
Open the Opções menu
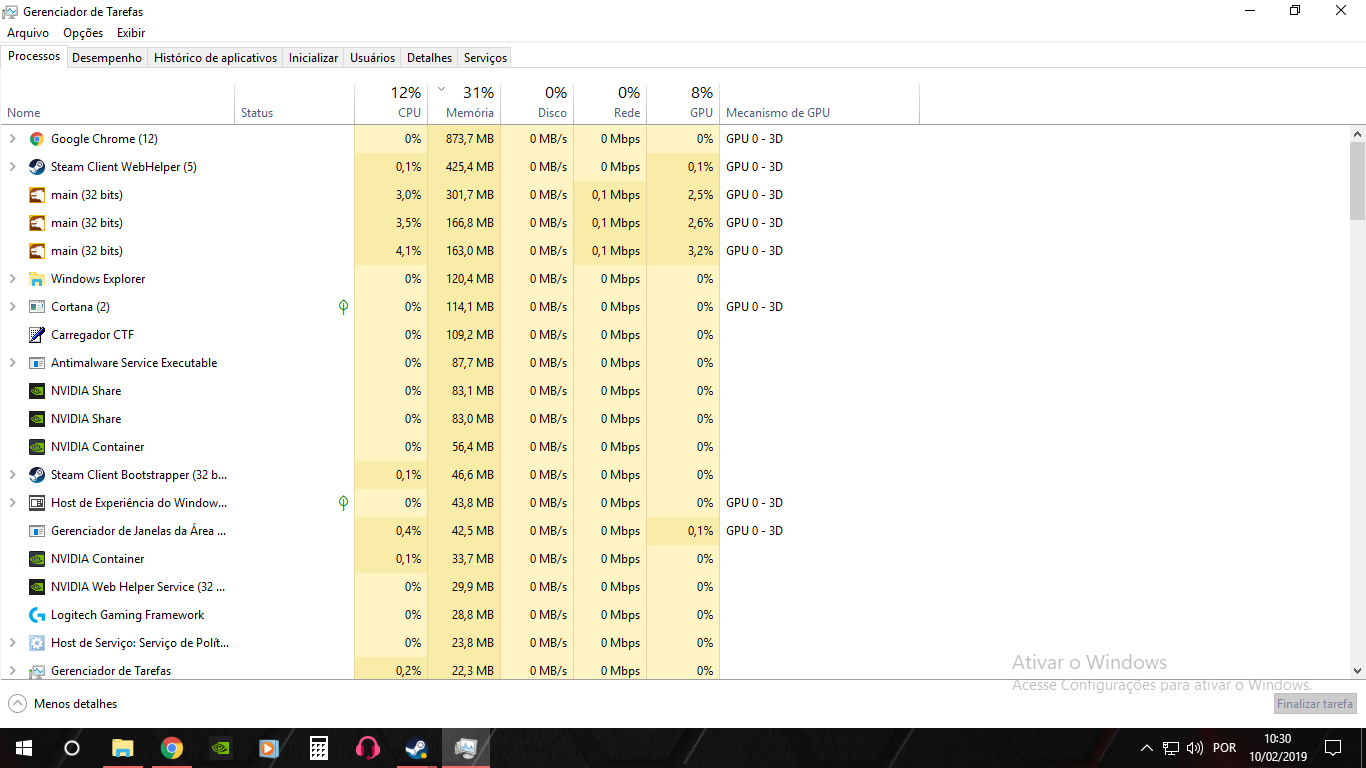coord(83,33)
